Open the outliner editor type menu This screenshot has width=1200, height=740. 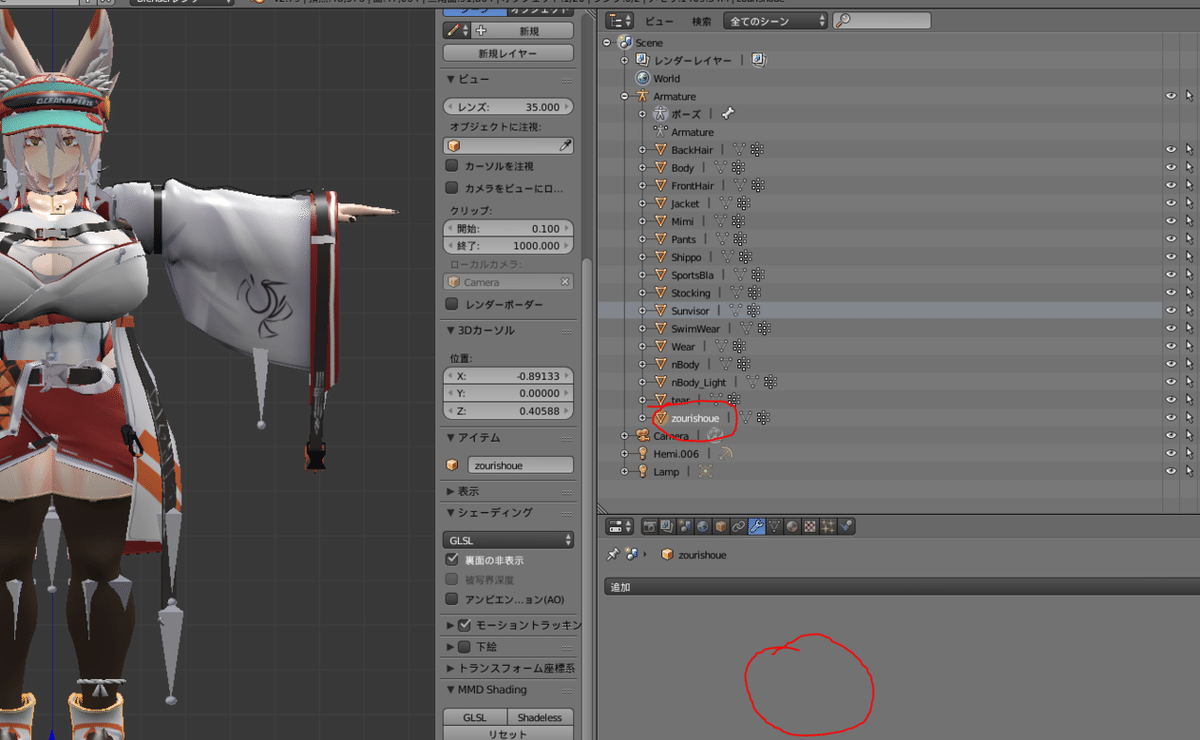pos(620,20)
